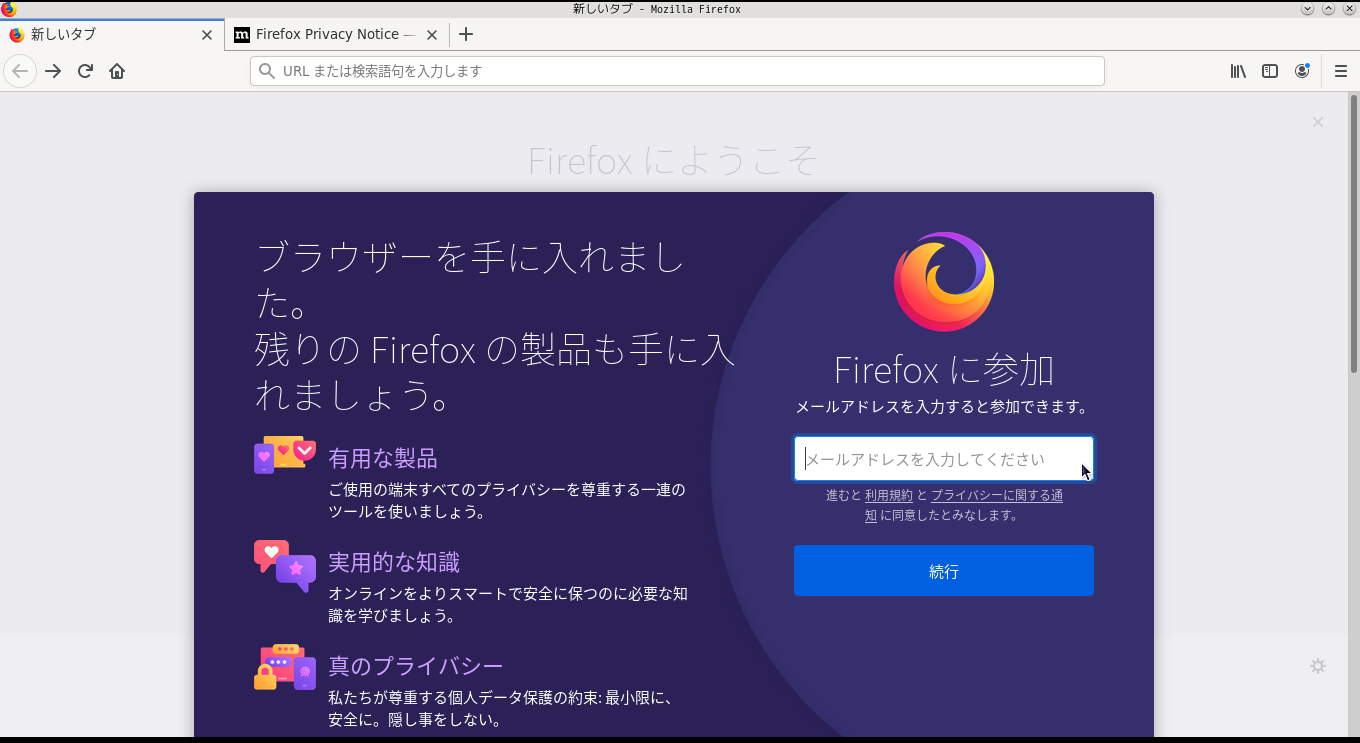The image size is (1360, 743).
Task: Click the 実用的な知識 heading
Action: point(394,563)
